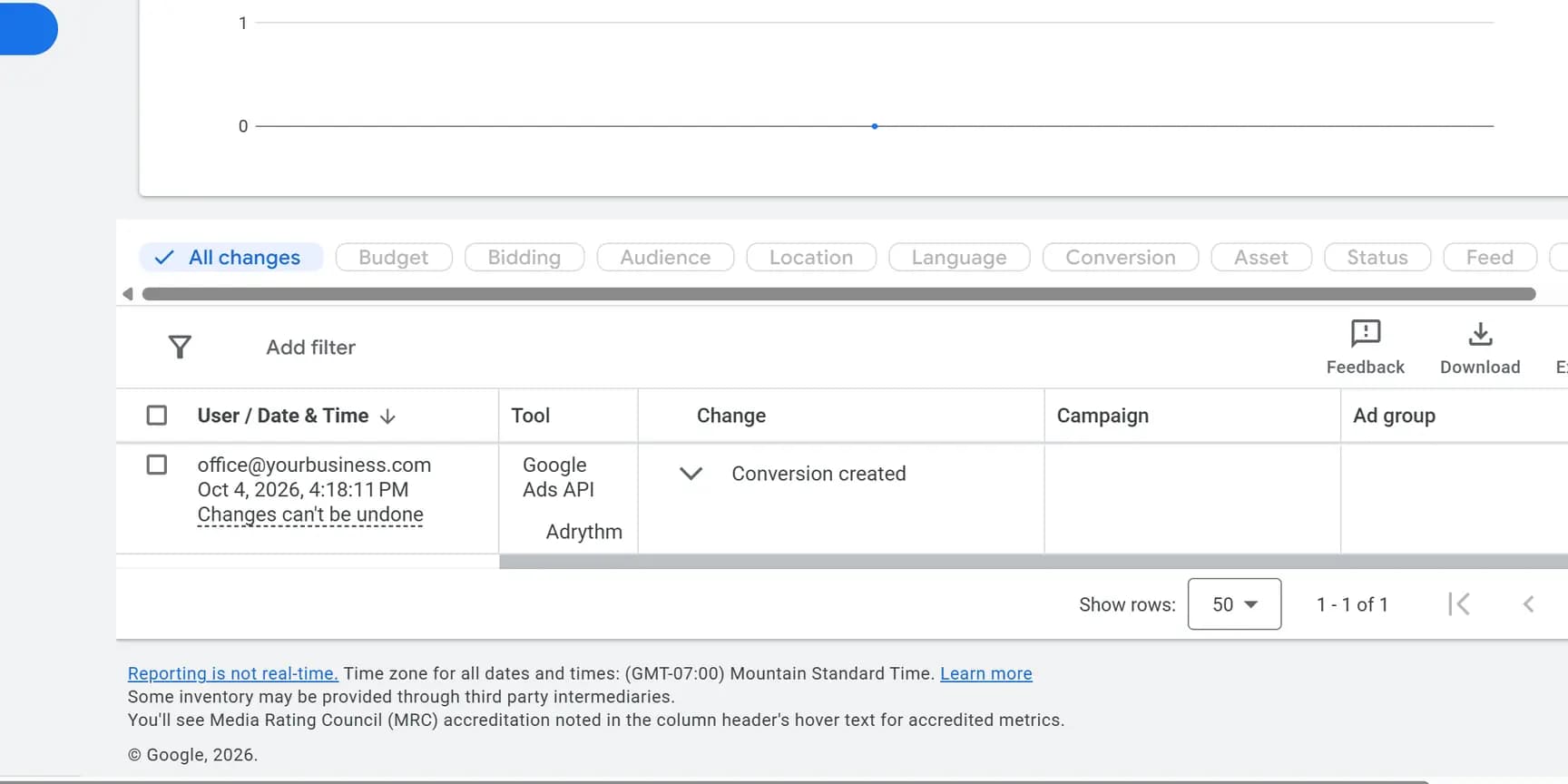Filter by Language changes
Viewport: 1568px width, 784px height.
pyautogui.click(x=959, y=258)
